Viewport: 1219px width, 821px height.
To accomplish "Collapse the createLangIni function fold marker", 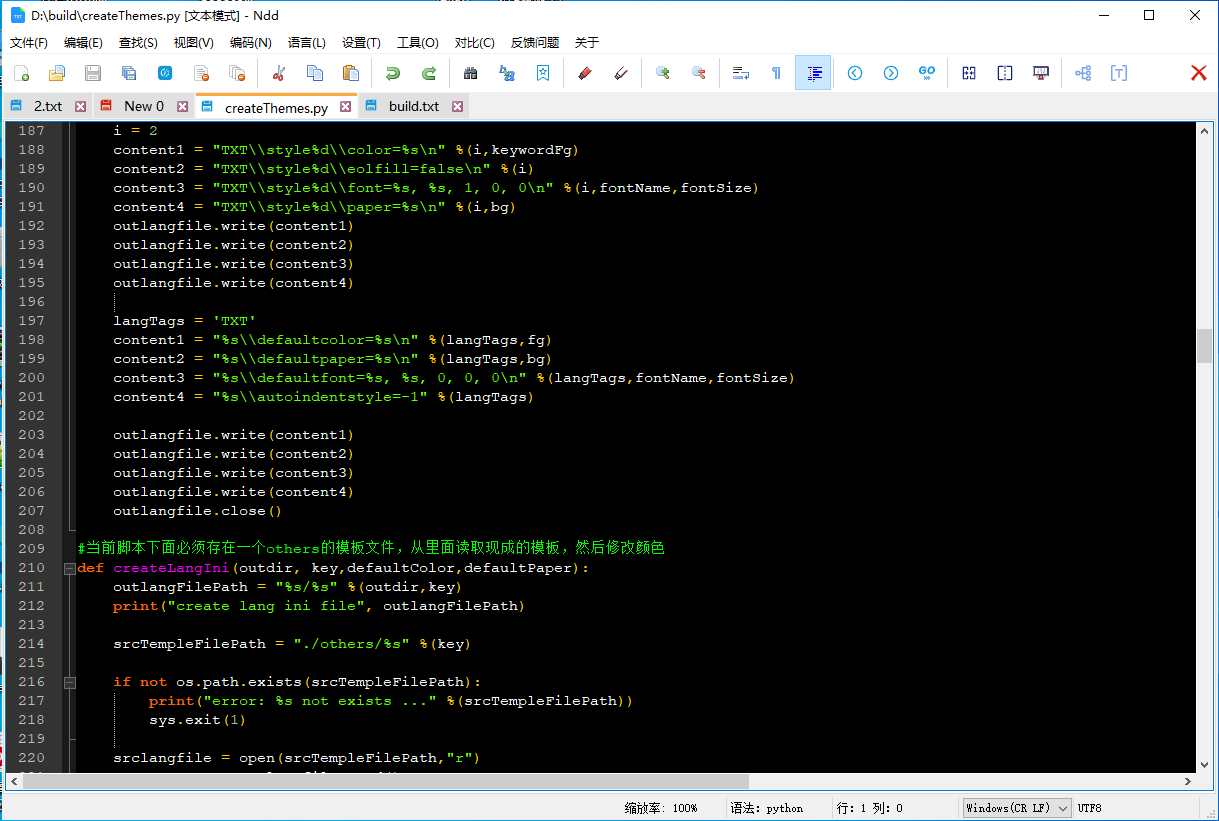I will point(68,568).
